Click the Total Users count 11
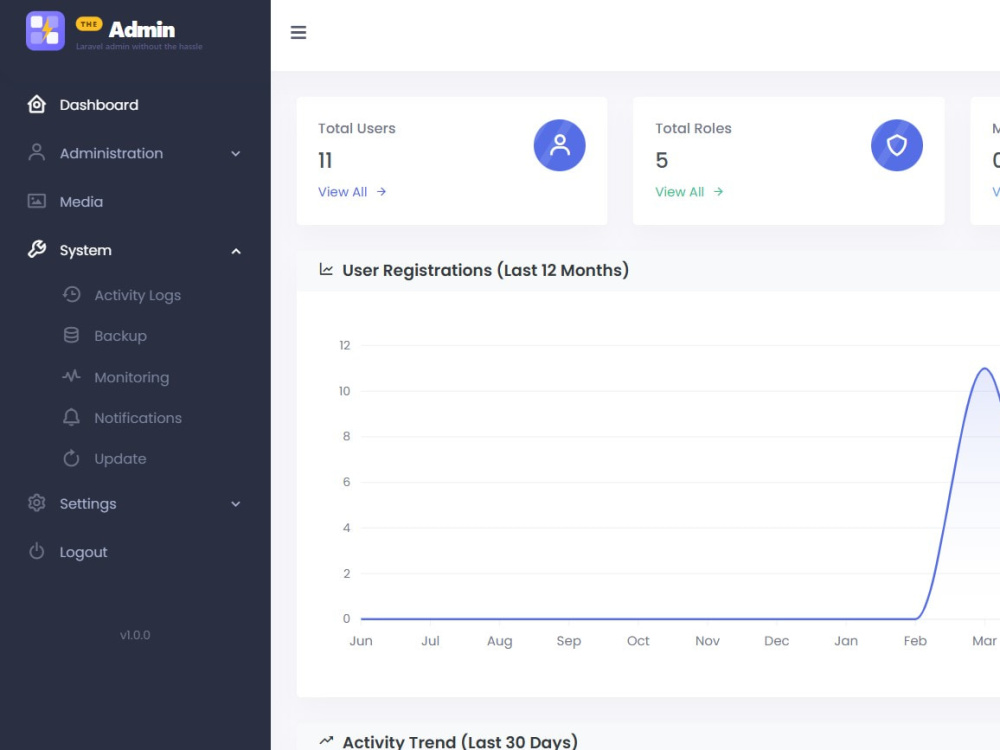Screen dimensions: 1000x750 tap(325, 160)
